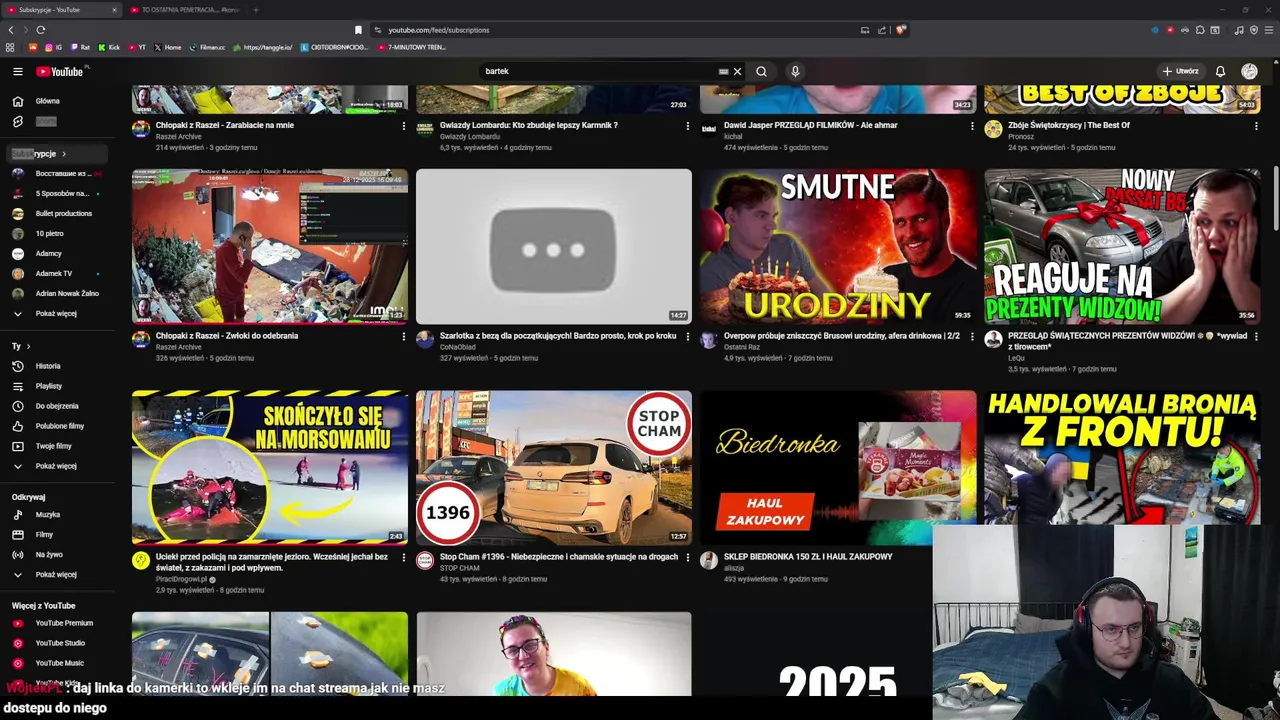
Task: Open the notifications bell
Action: tap(1220, 71)
